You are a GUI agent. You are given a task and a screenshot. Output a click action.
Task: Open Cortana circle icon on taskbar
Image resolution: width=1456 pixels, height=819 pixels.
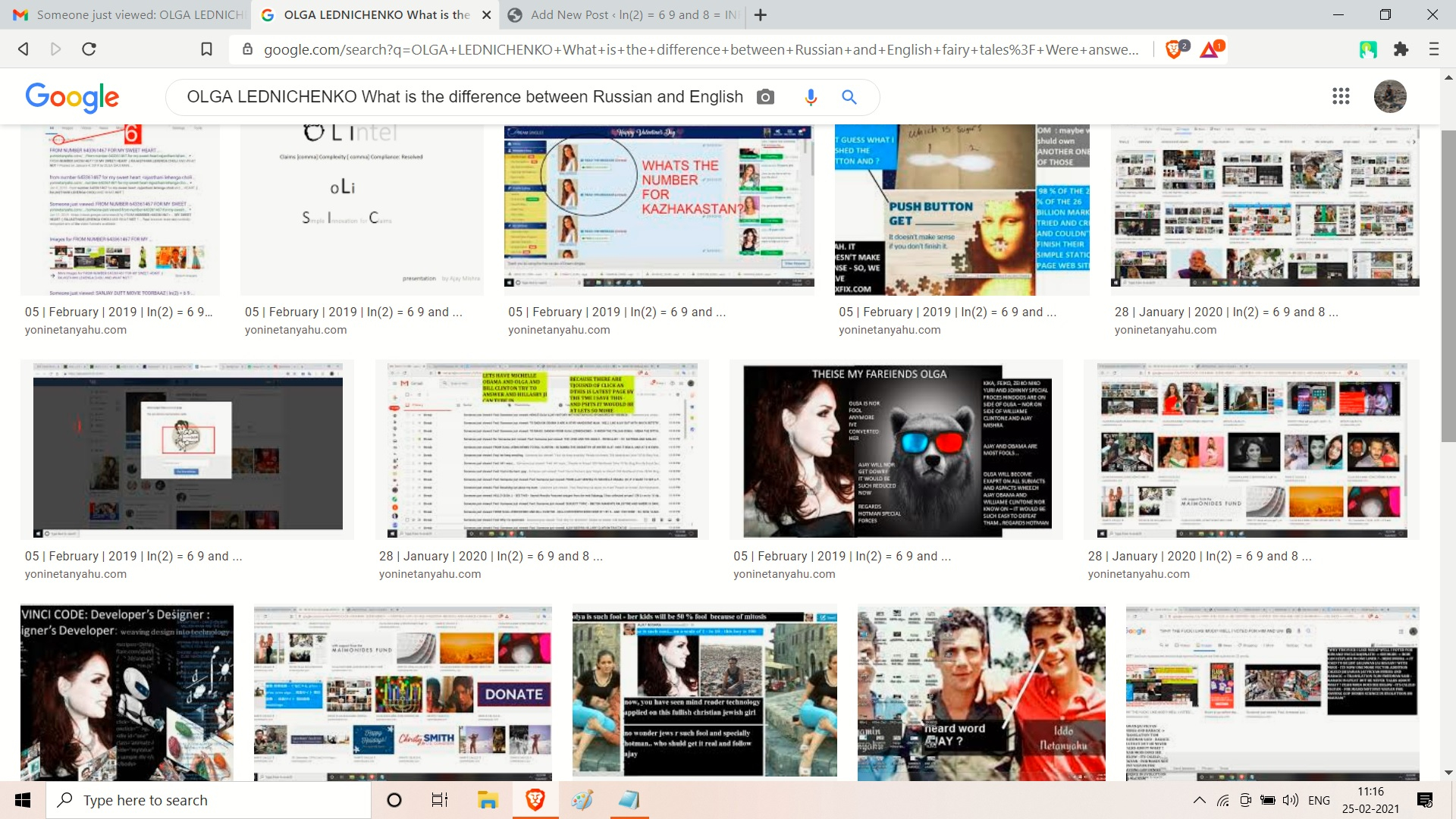394,800
